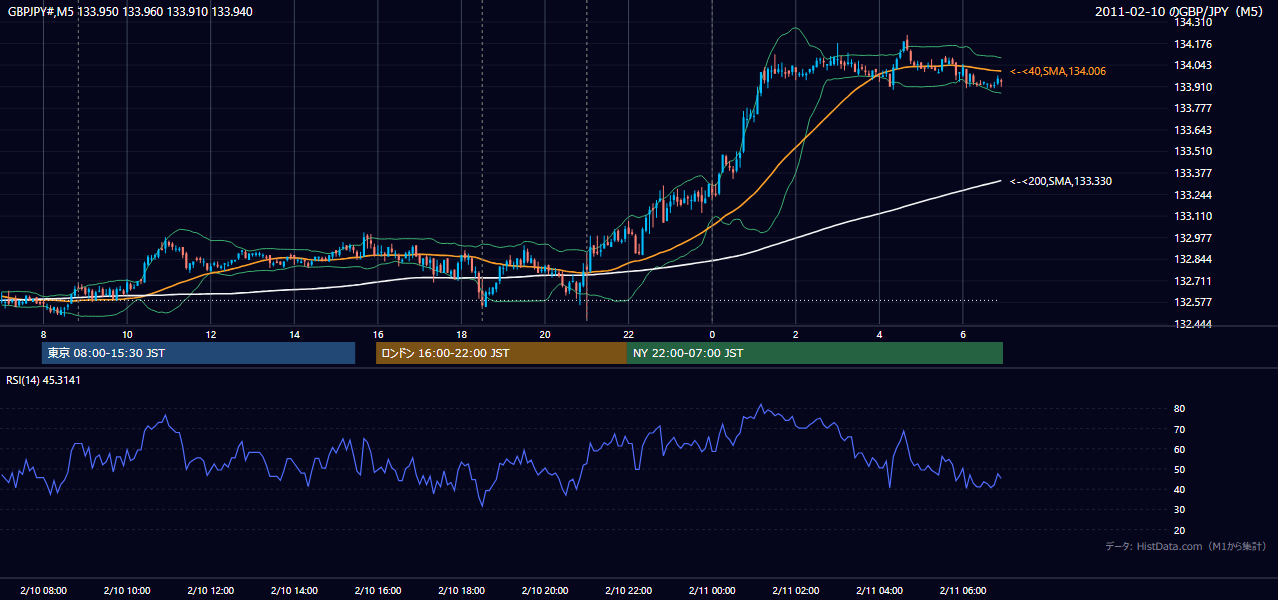Viewport: 1278px width, 600px height.
Task: Click the RSI axis value 30
Action: pyautogui.click(x=1180, y=510)
